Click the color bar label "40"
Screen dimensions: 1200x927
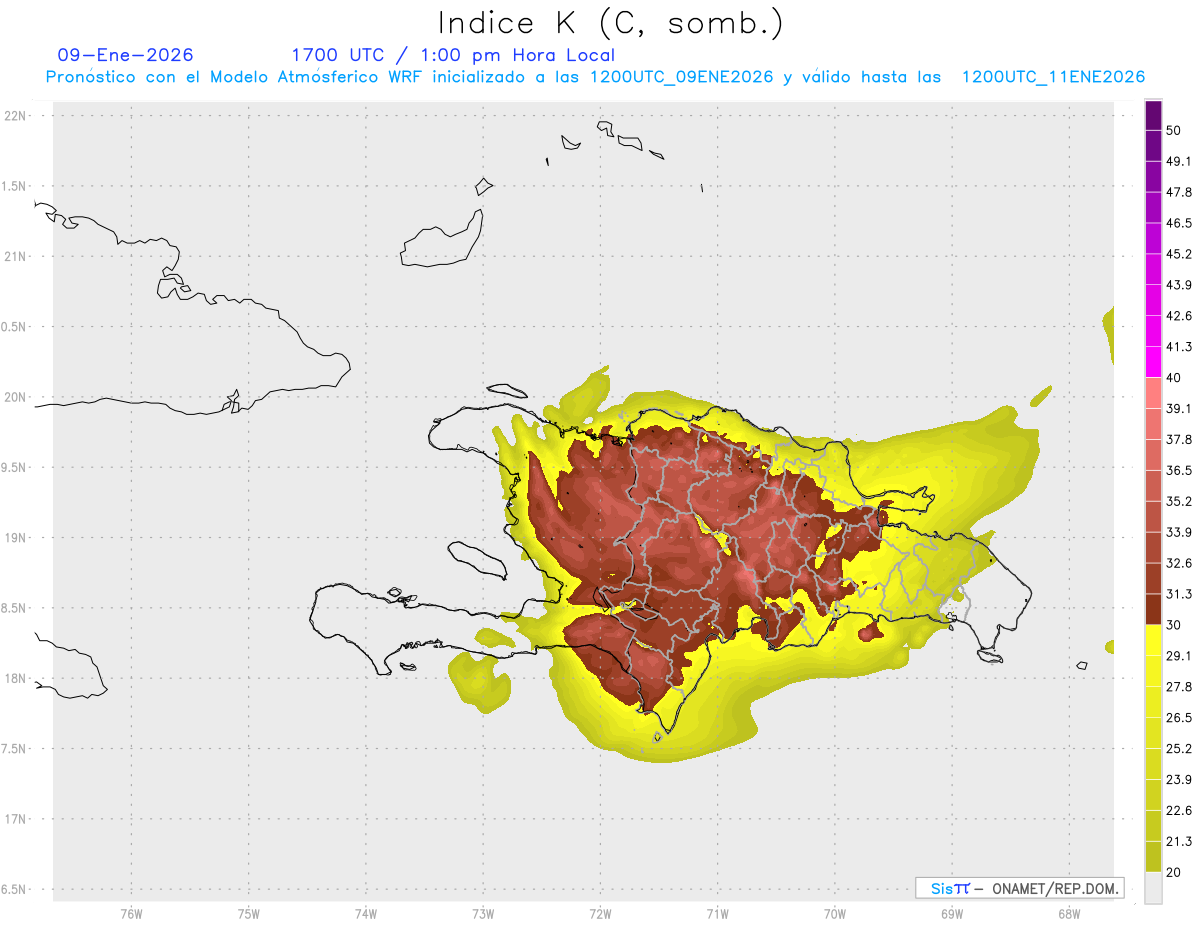coord(1173,378)
